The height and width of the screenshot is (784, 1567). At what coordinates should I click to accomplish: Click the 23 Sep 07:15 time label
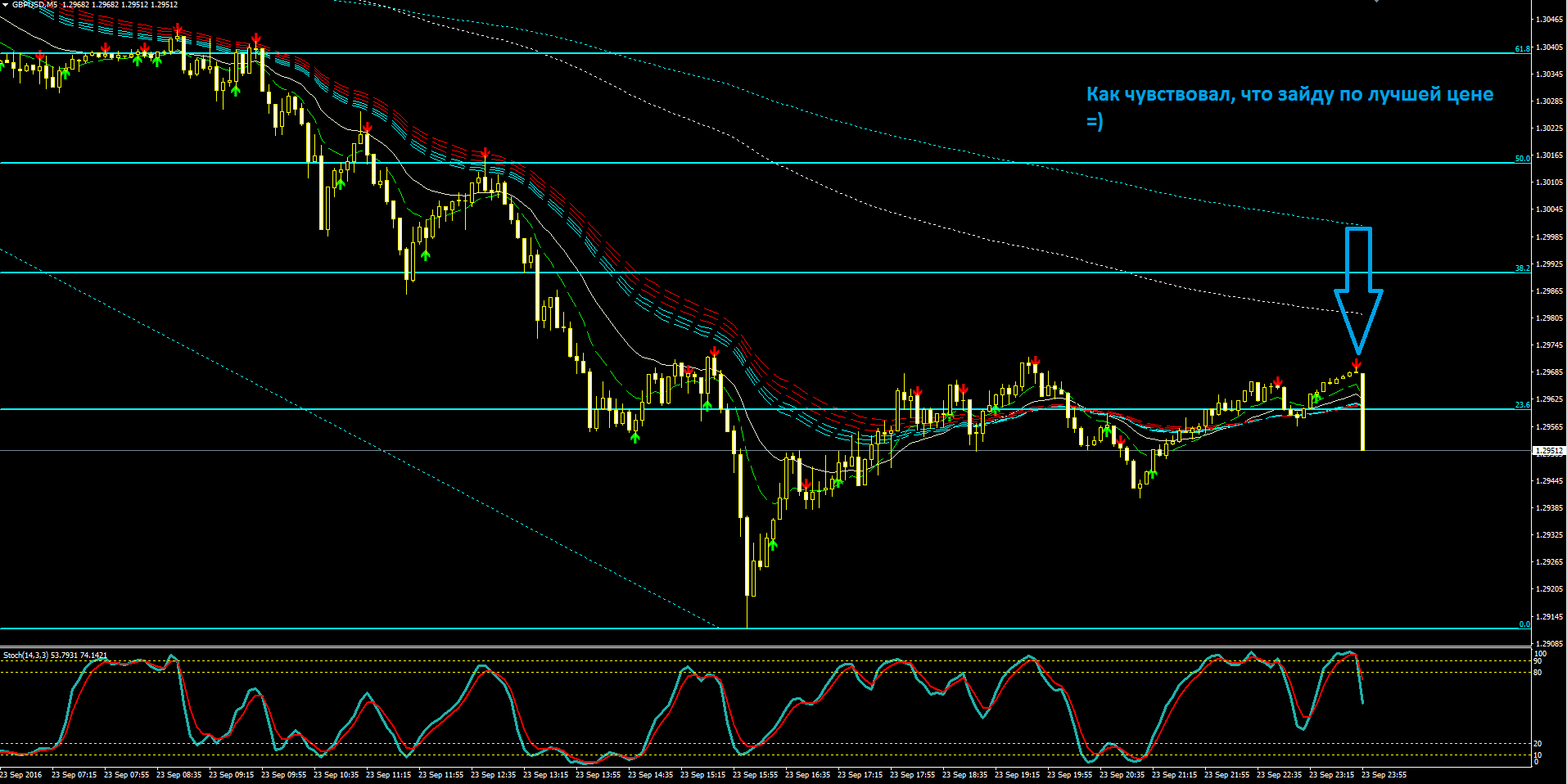click(x=74, y=775)
